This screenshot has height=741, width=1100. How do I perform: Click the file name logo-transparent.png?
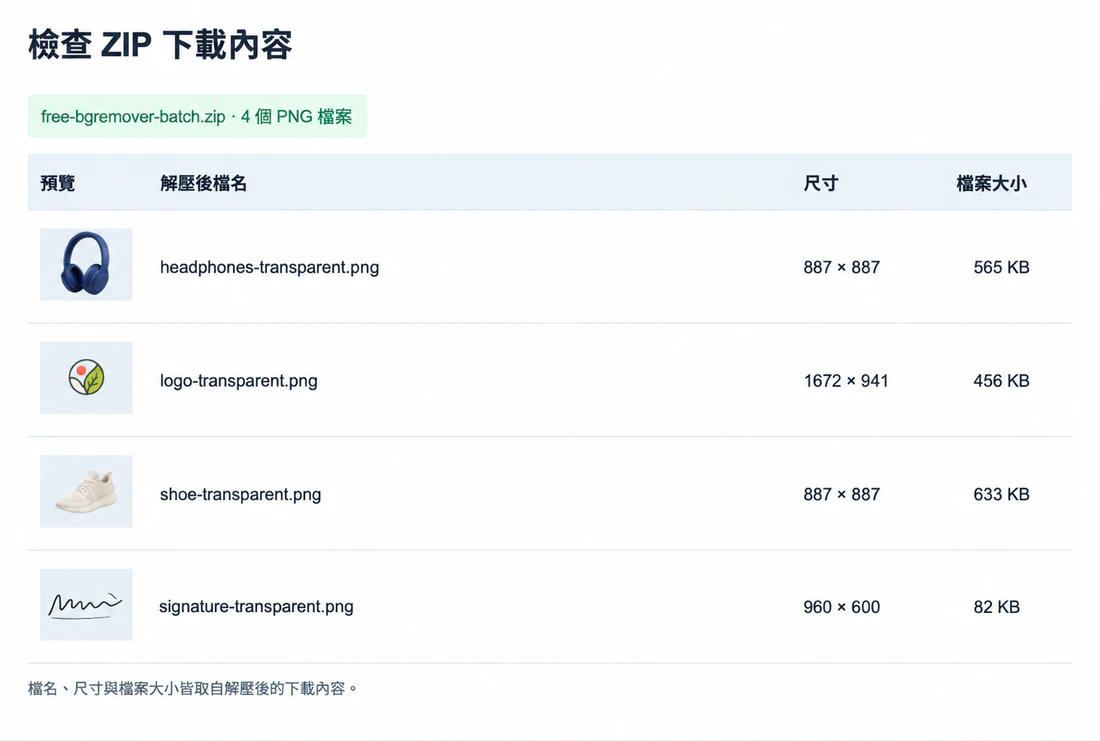coord(239,381)
